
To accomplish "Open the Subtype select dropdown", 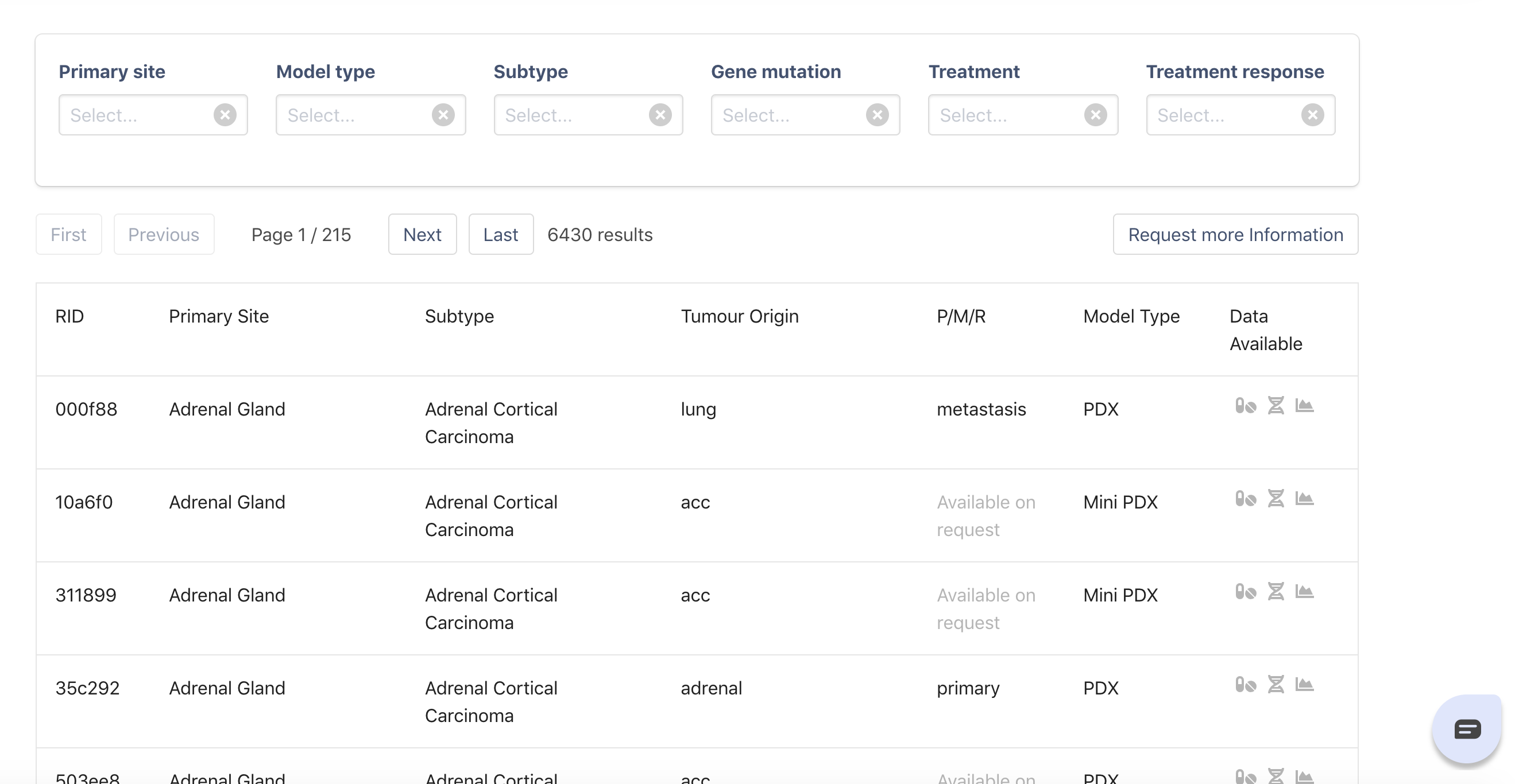I will [x=570, y=115].
